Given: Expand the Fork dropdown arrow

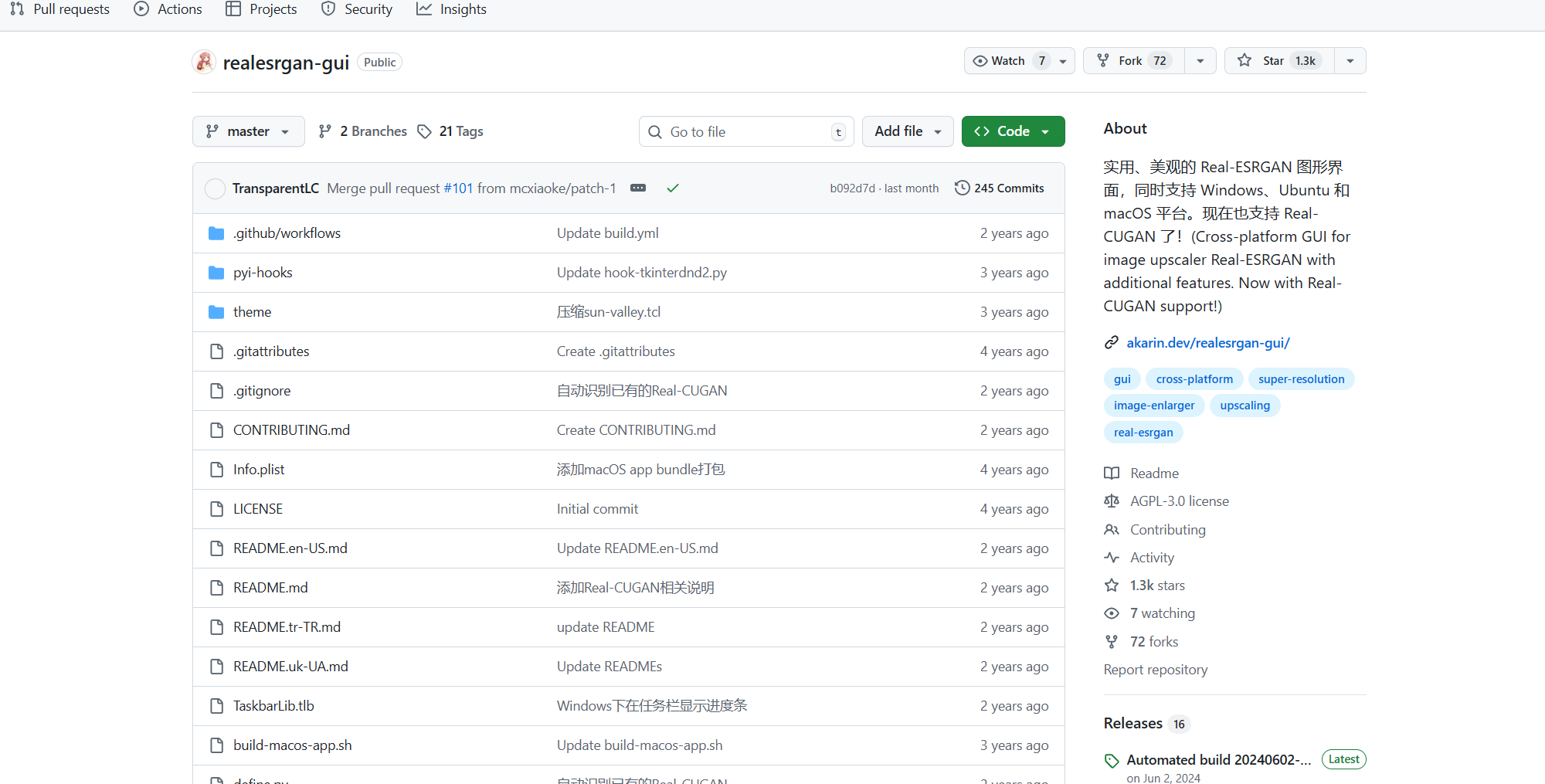Looking at the screenshot, I should (x=1200, y=61).
